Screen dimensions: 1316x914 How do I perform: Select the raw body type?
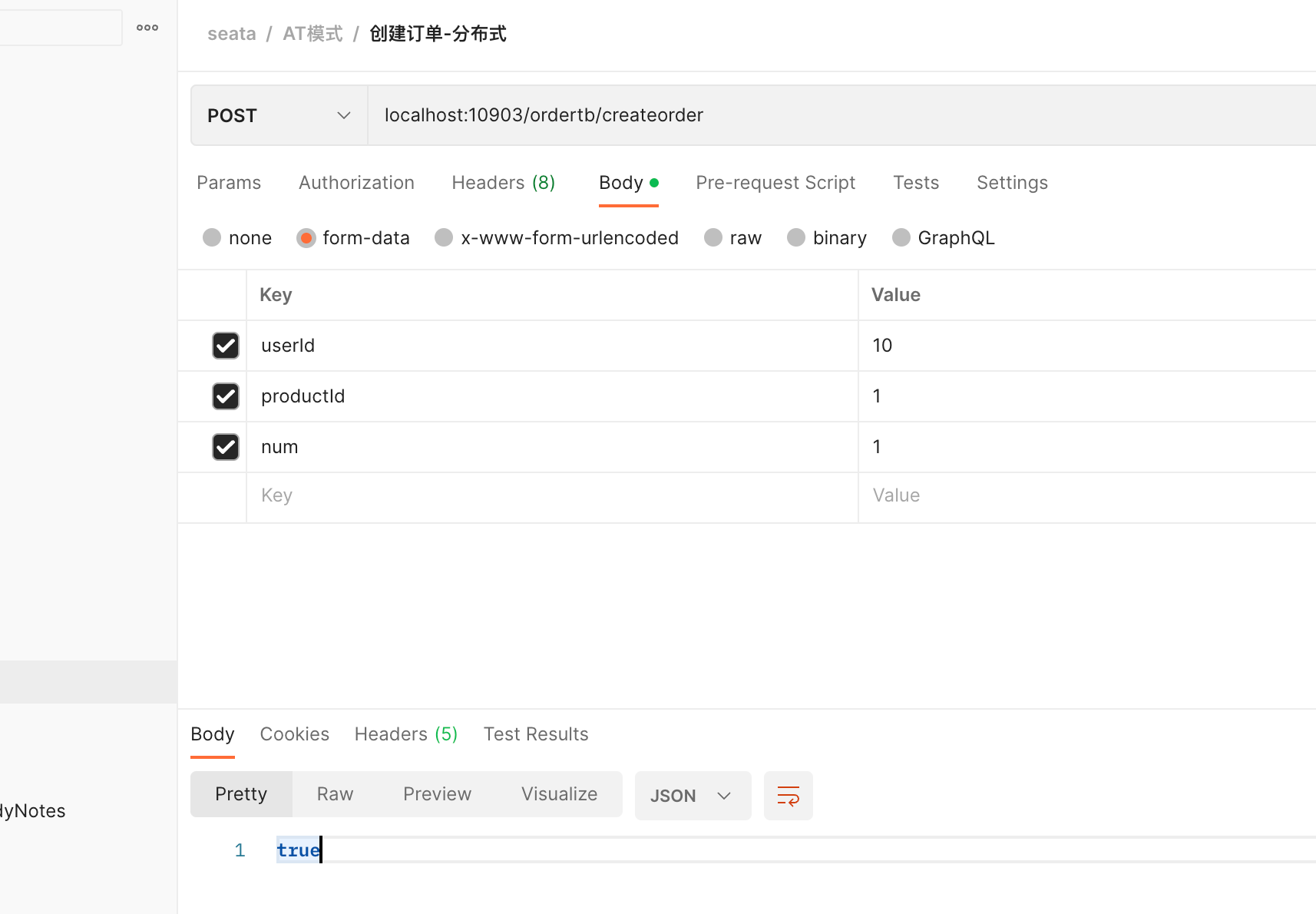(713, 238)
